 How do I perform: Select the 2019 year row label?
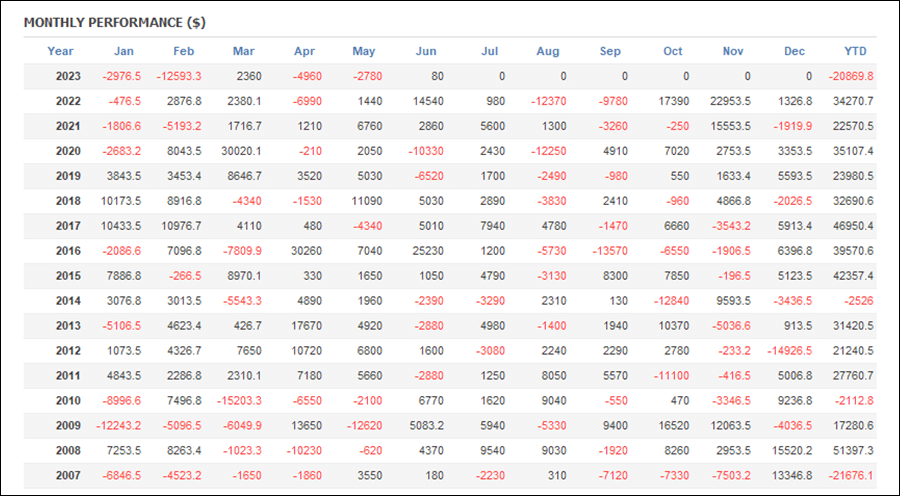point(68,176)
